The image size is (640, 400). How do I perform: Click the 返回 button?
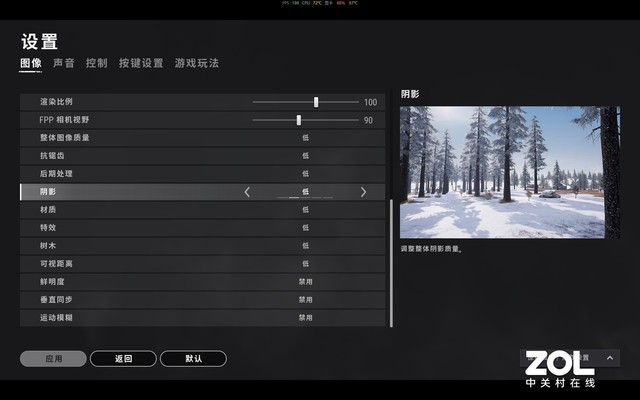pyautogui.click(x=123, y=358)
